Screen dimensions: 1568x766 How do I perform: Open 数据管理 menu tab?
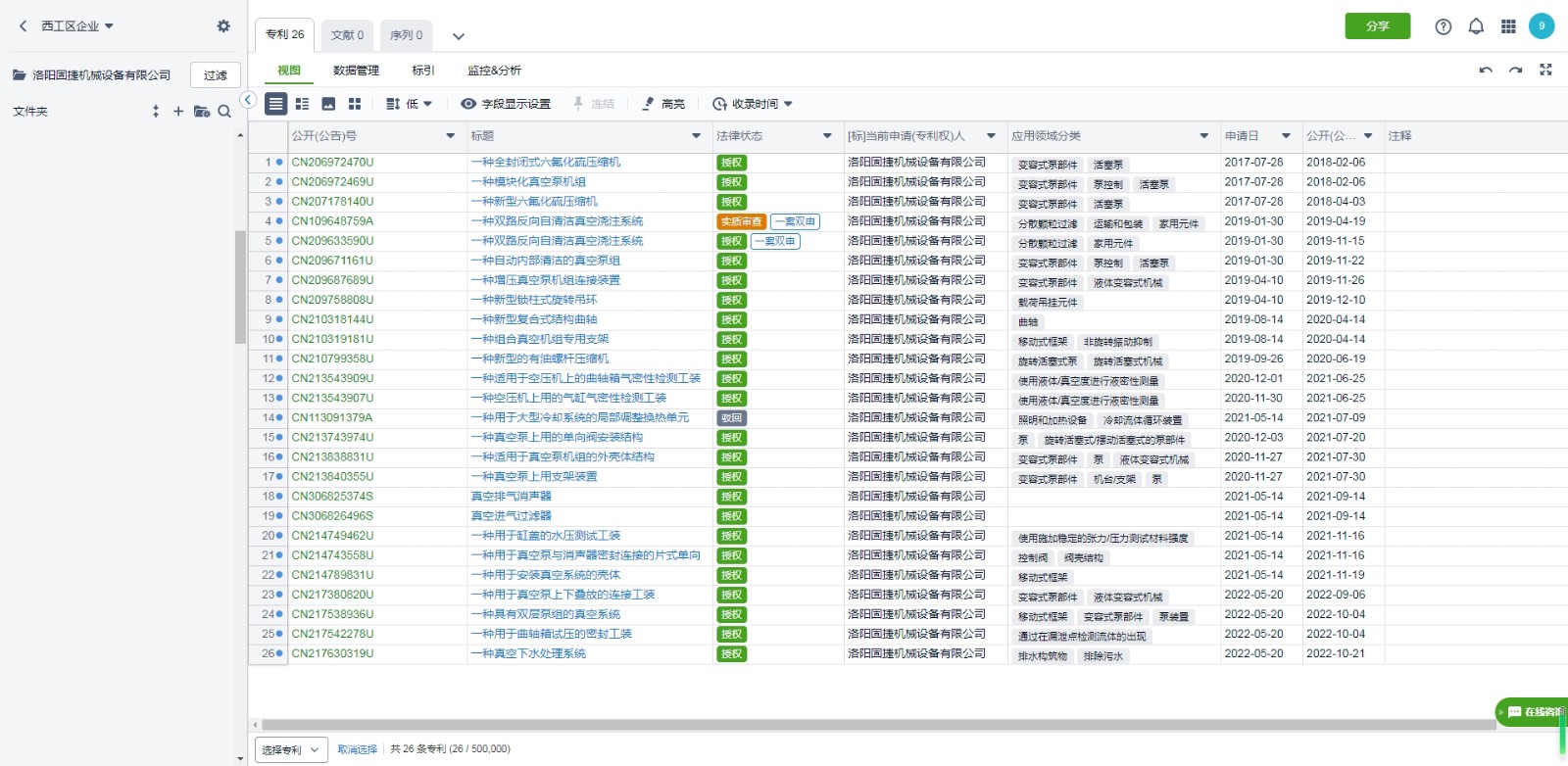pos(356,71)
